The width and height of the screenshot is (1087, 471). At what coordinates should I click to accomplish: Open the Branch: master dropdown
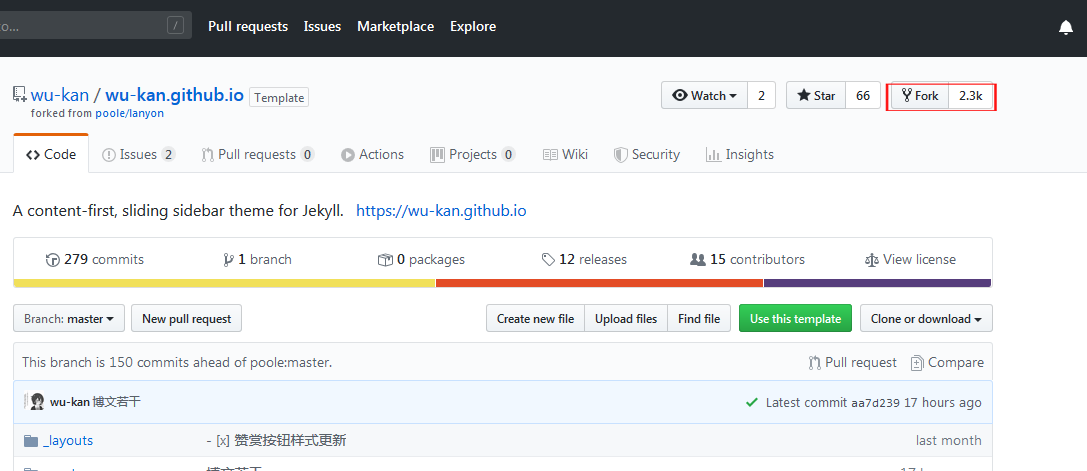pos(69,318)
